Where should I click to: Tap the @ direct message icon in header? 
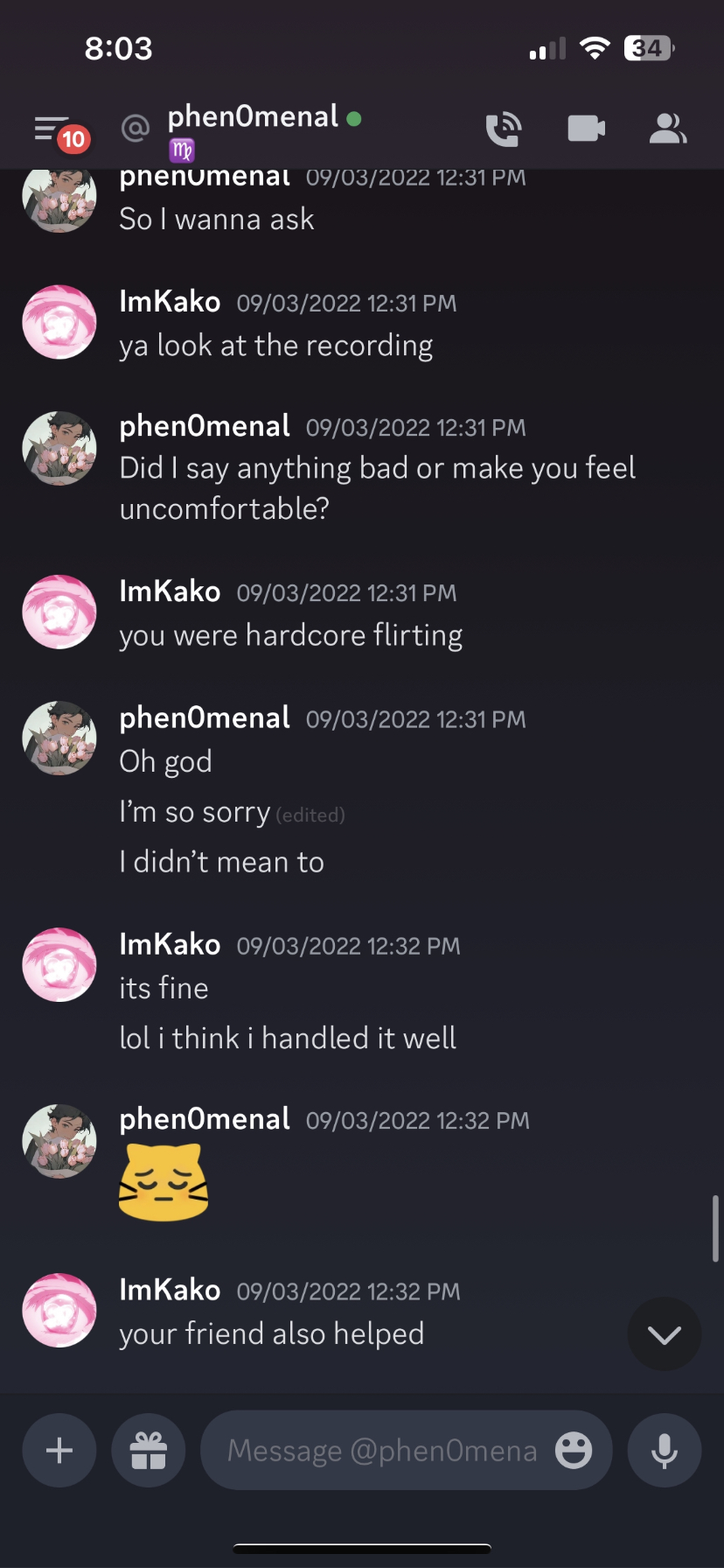tap(136, 129)
